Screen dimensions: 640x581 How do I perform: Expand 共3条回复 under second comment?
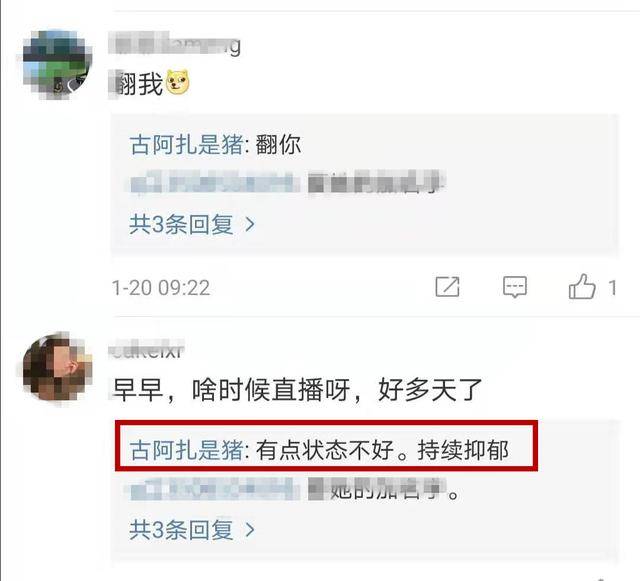(192, 530)
